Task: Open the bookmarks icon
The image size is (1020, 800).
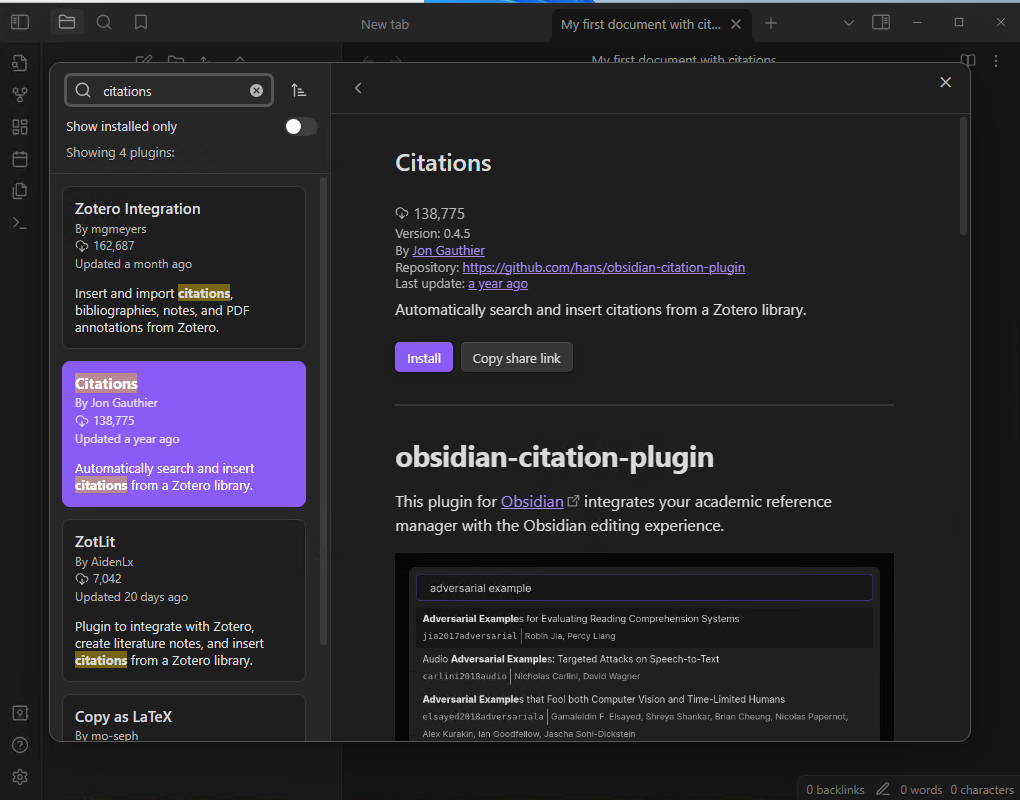Action: 141,22
